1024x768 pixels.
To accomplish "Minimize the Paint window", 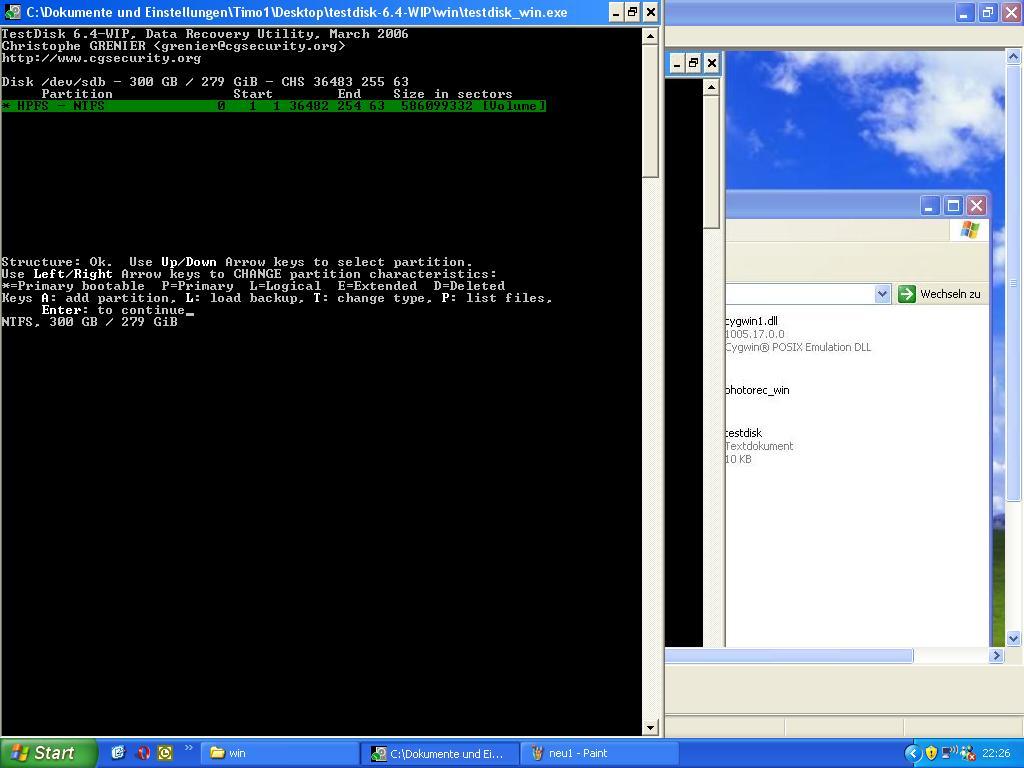I will click(x=964, y=12).
